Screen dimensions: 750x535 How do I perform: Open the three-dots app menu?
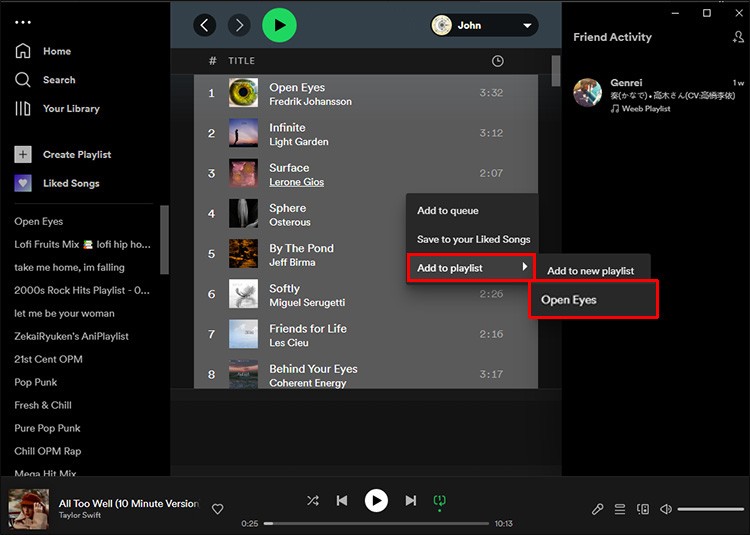point(22,22)
